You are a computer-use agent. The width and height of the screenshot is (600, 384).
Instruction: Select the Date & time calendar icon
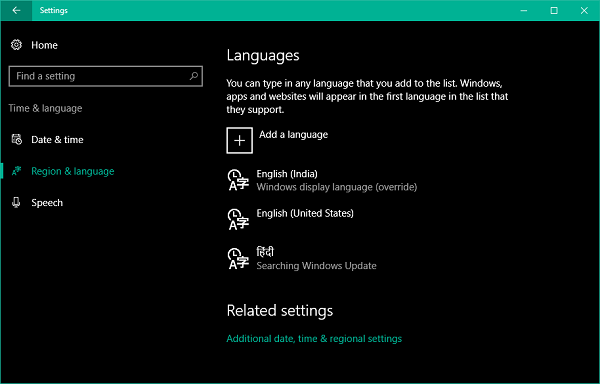(16, 140)
